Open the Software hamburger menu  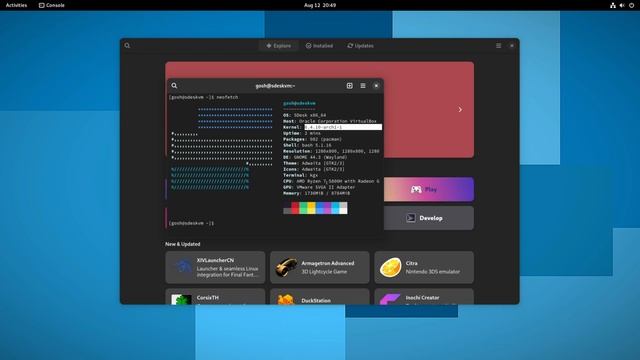(x=498, y=46)
